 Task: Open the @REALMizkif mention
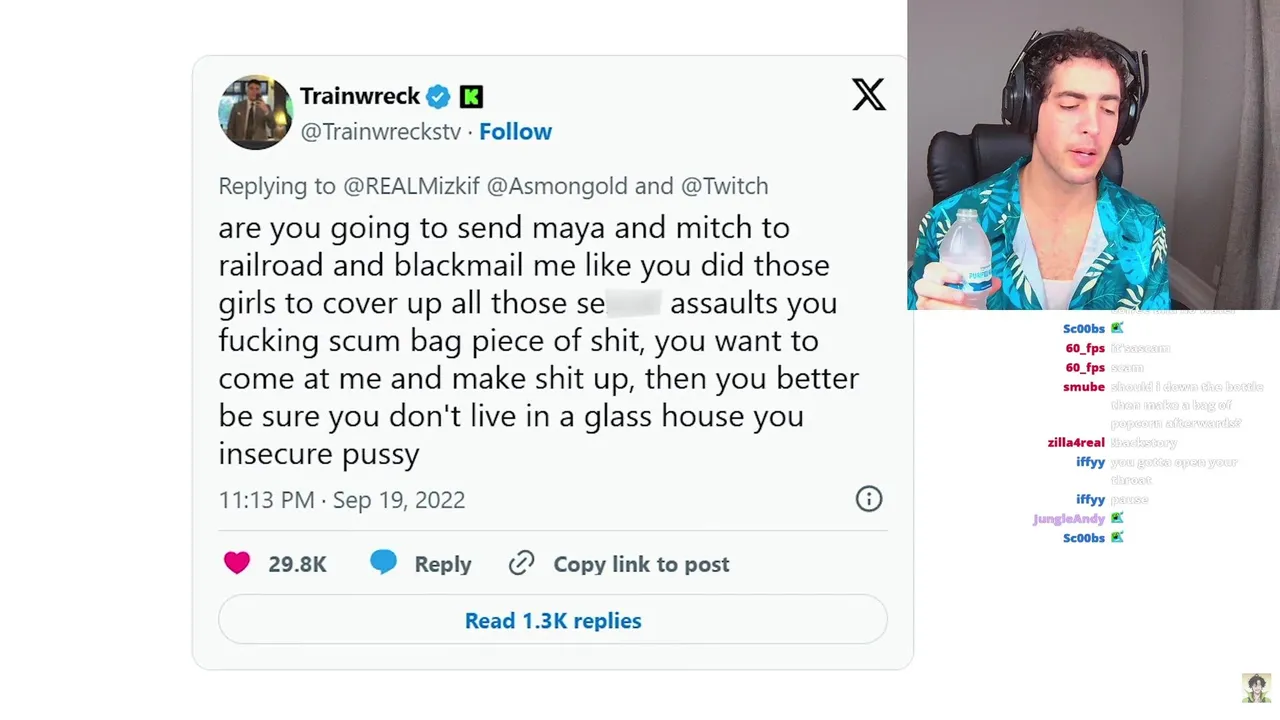[x=411, y=186]
